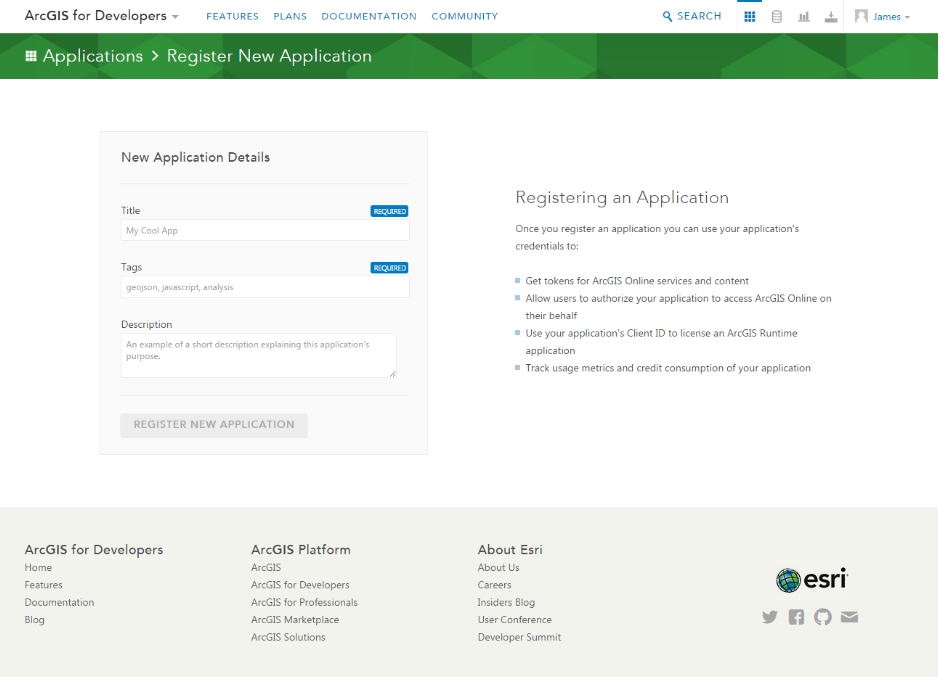Open footer Blog link

point(34,619)
